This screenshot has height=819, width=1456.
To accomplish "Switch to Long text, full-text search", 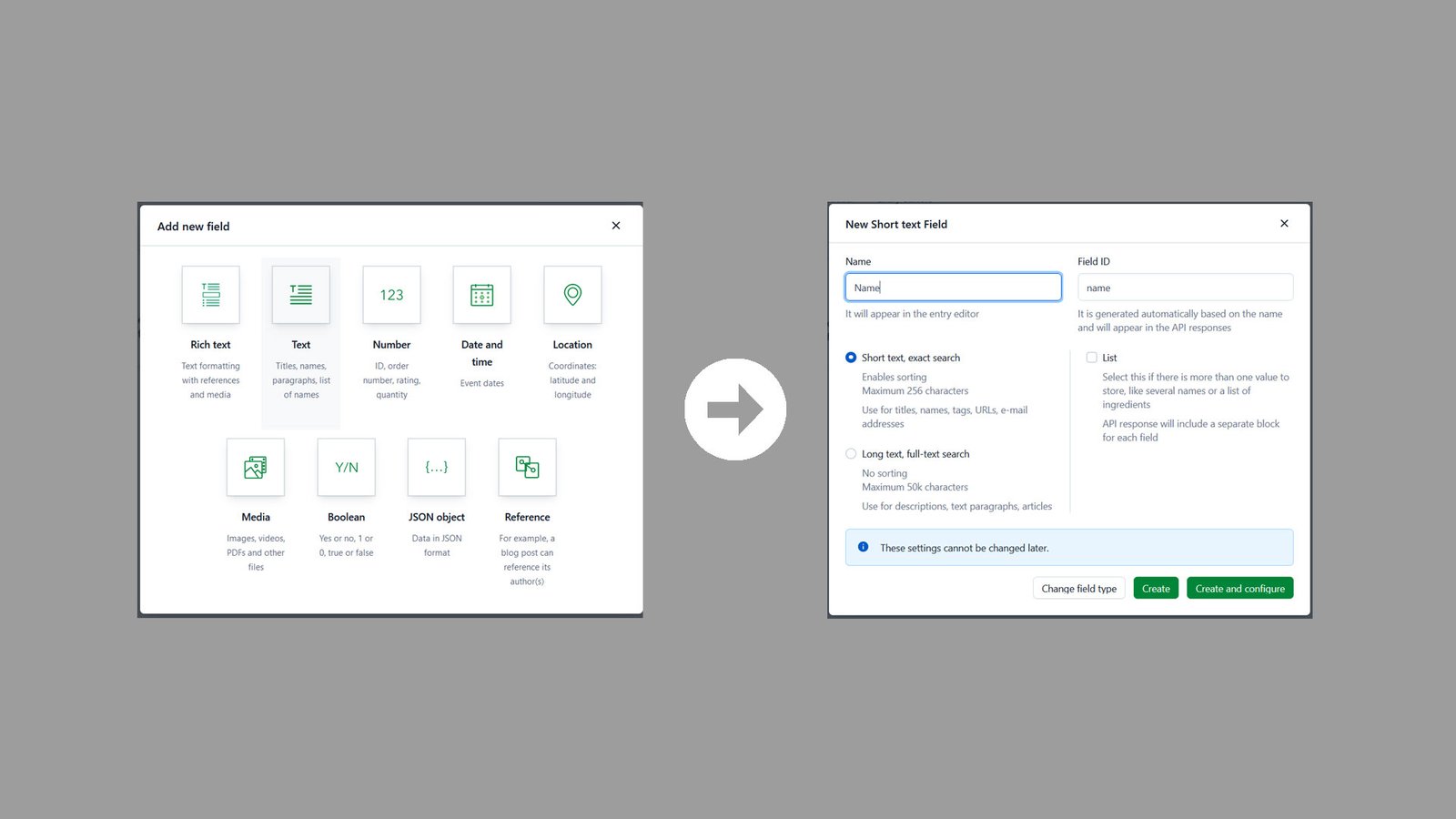I will (x=851, y=453).
